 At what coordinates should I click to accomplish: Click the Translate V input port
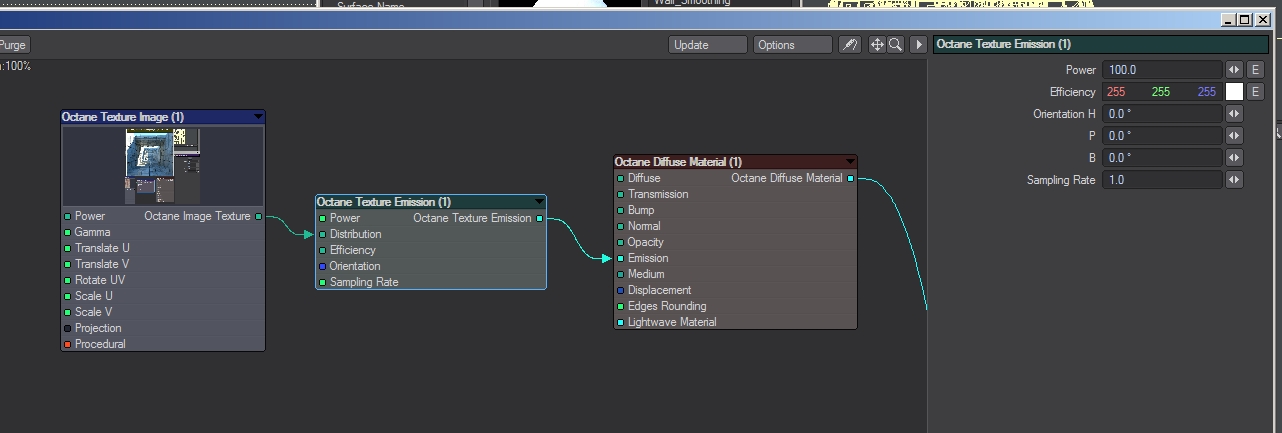click(x=68, y=264)
